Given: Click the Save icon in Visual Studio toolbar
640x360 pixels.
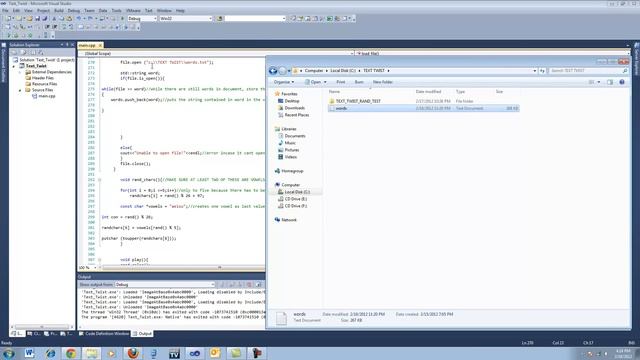Looking at the screenshot, I should pyautogui.click(x=37, y=18).
